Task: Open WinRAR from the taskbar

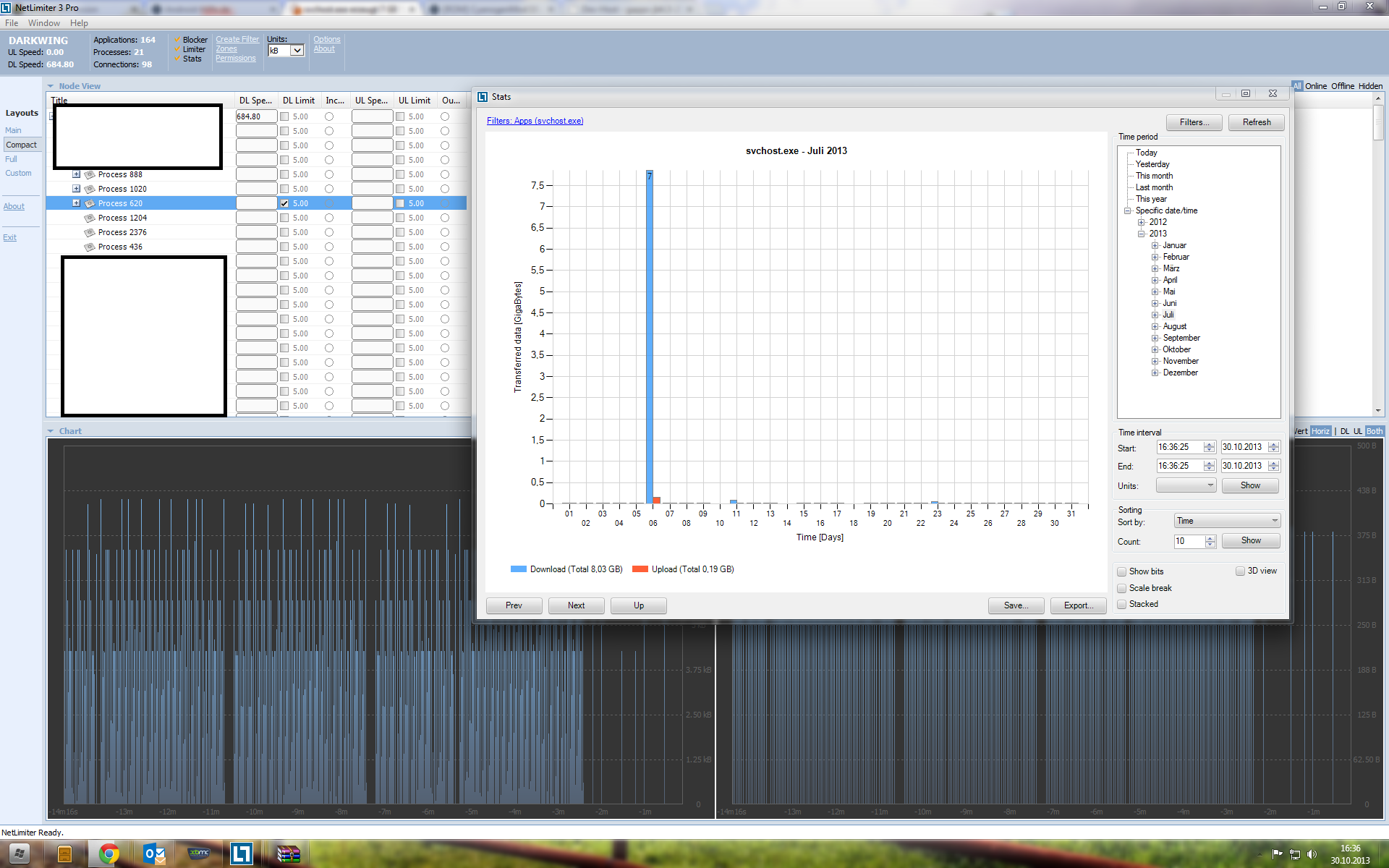Action: click(x=288, y=854)
